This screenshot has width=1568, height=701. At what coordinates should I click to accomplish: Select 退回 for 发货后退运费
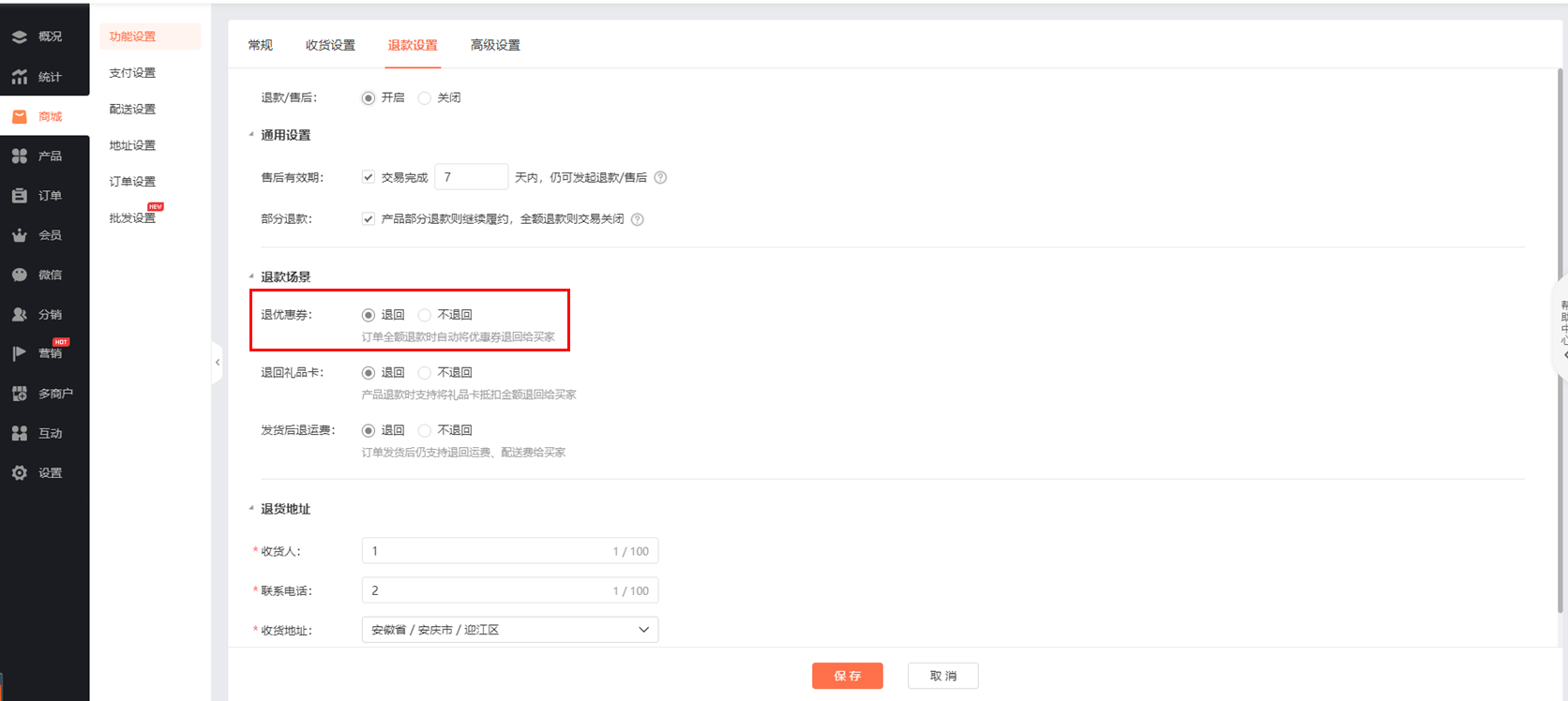click(369, 430)
